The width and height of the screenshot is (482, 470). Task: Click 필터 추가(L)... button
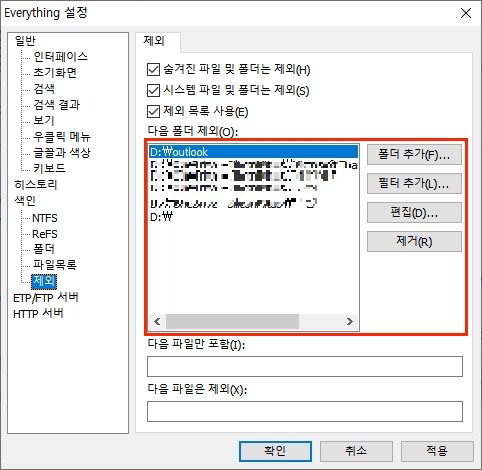[x=414, y=183]
